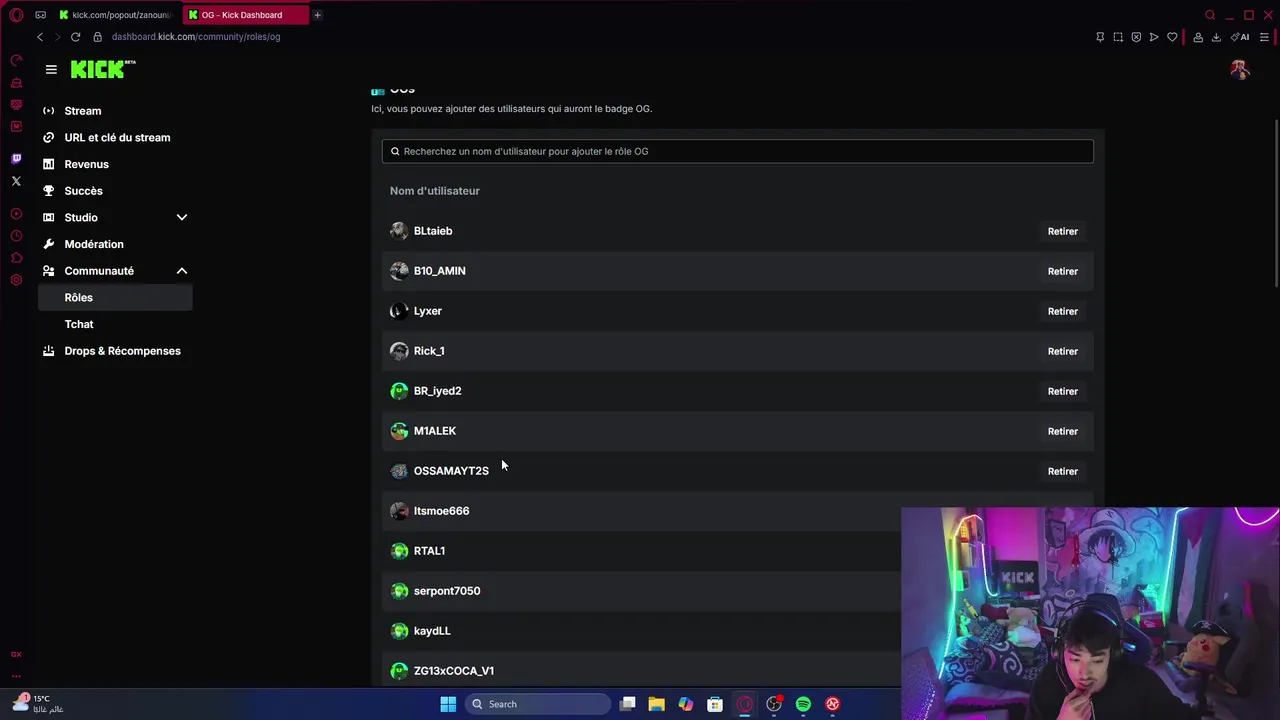Select the OG - Kick Dashboard tab

pyautogui.click(x=245, y=15)
